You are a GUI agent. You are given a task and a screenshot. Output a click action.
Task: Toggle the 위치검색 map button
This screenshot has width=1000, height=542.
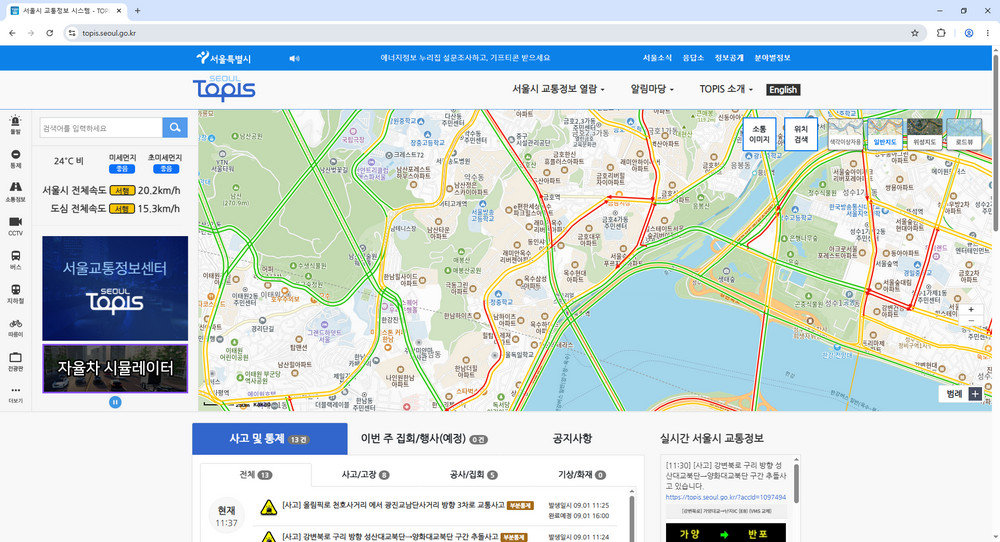coord(800,134)
